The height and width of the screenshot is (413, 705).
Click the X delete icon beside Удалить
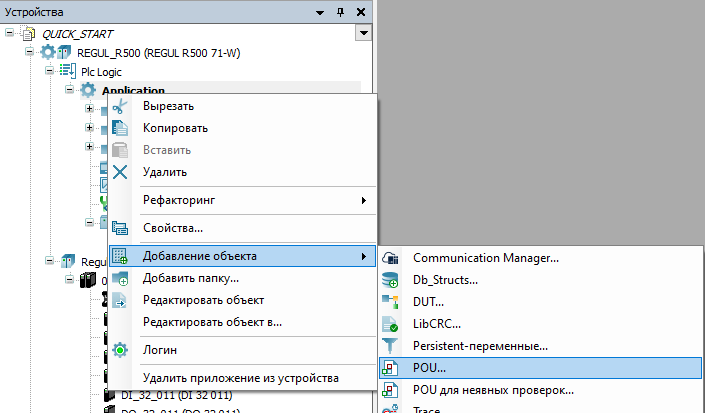pyautogui.click(x=120, y=172)
